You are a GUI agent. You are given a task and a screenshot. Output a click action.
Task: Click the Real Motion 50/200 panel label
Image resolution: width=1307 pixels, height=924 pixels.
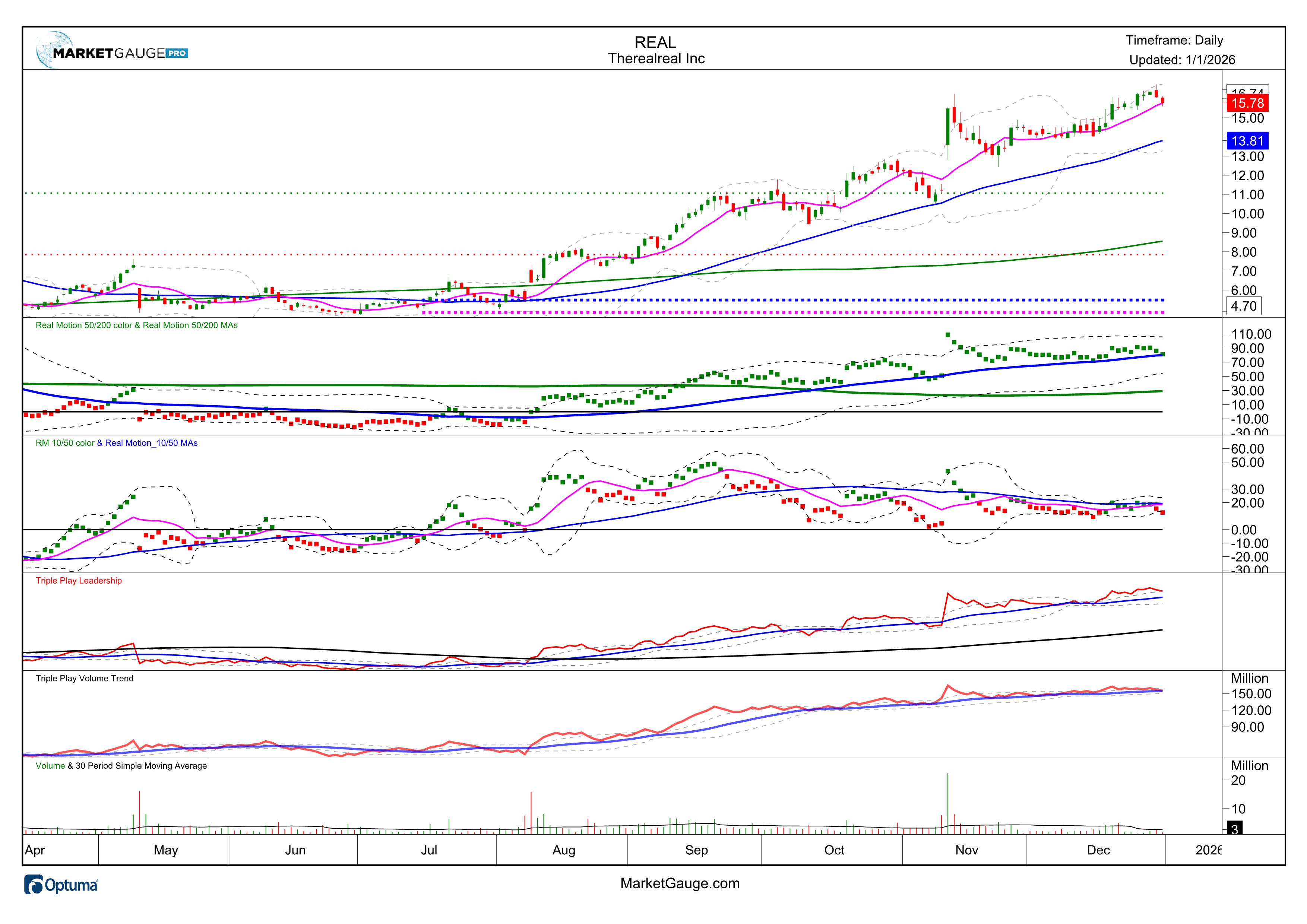[x=137, y=326]
